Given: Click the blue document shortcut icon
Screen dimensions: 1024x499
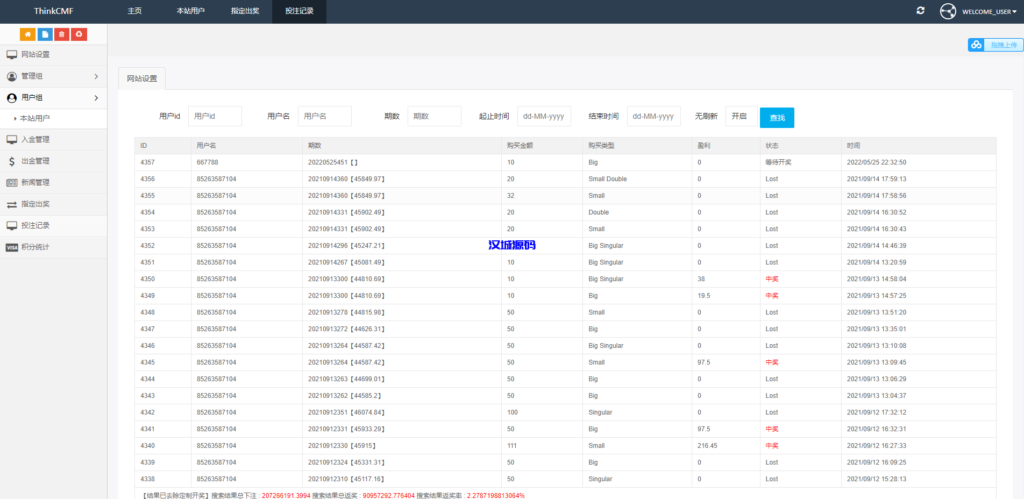Looking at the screenshot, I should coord(45,34).
